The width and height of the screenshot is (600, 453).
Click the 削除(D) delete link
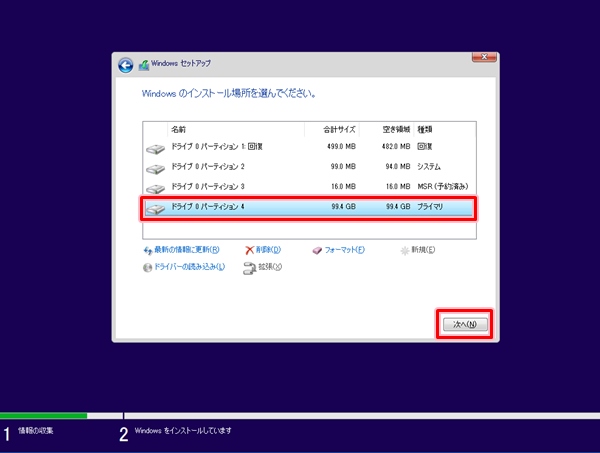tap(268, 250)
